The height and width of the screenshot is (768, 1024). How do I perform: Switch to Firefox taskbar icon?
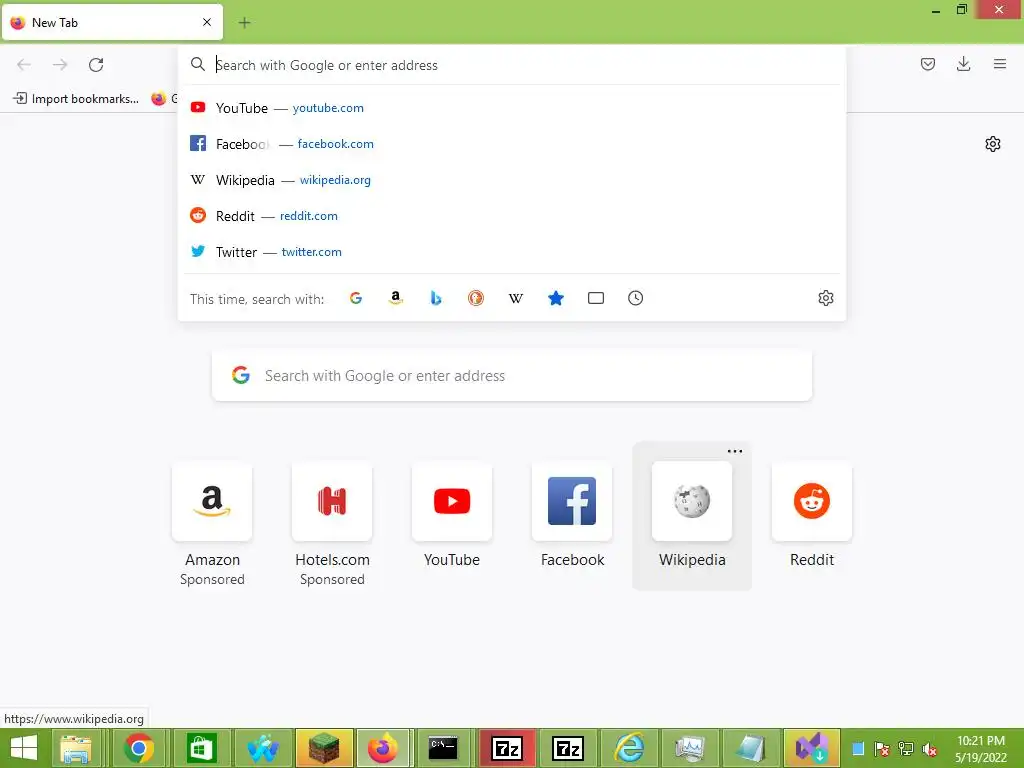click(383, 748)
